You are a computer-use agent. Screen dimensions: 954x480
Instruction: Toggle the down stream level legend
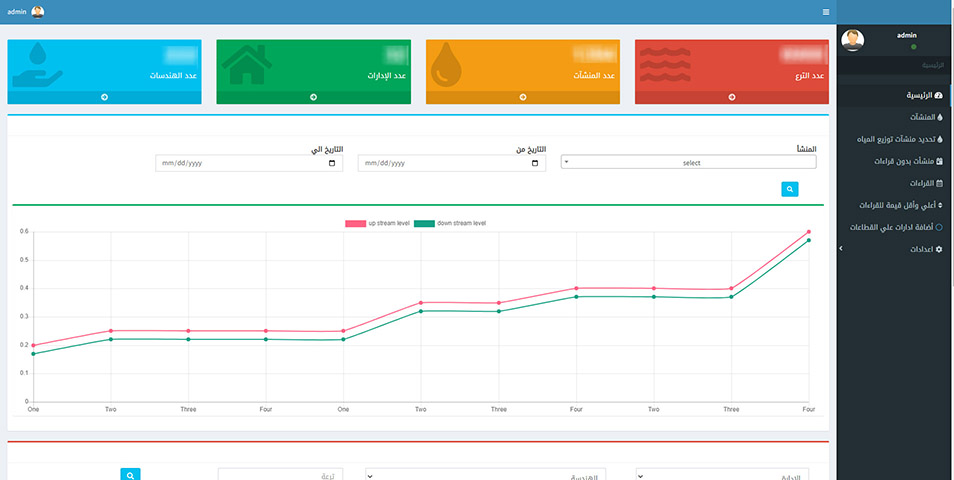point(450,223)
